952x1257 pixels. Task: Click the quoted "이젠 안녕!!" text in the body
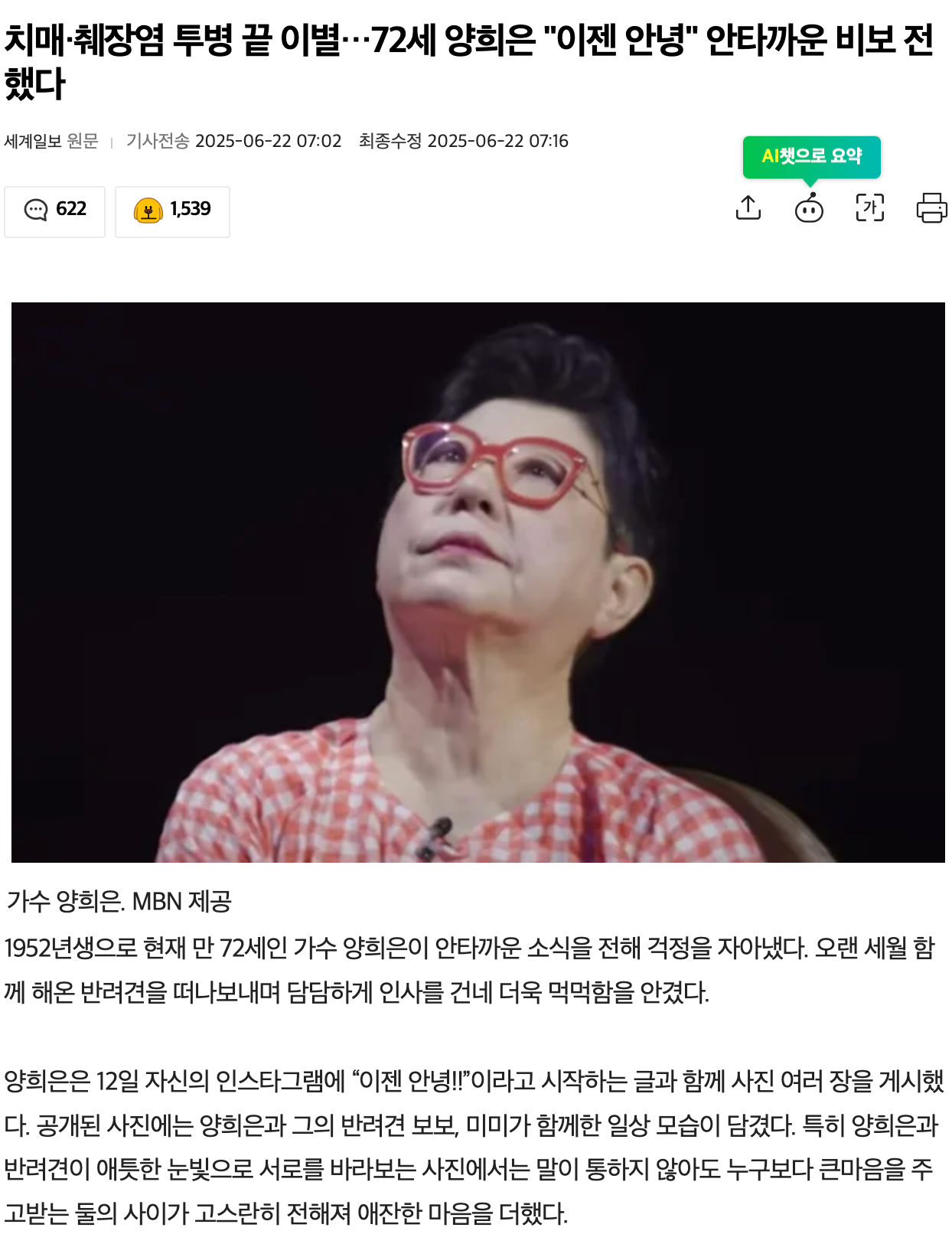pos(410,1081)
